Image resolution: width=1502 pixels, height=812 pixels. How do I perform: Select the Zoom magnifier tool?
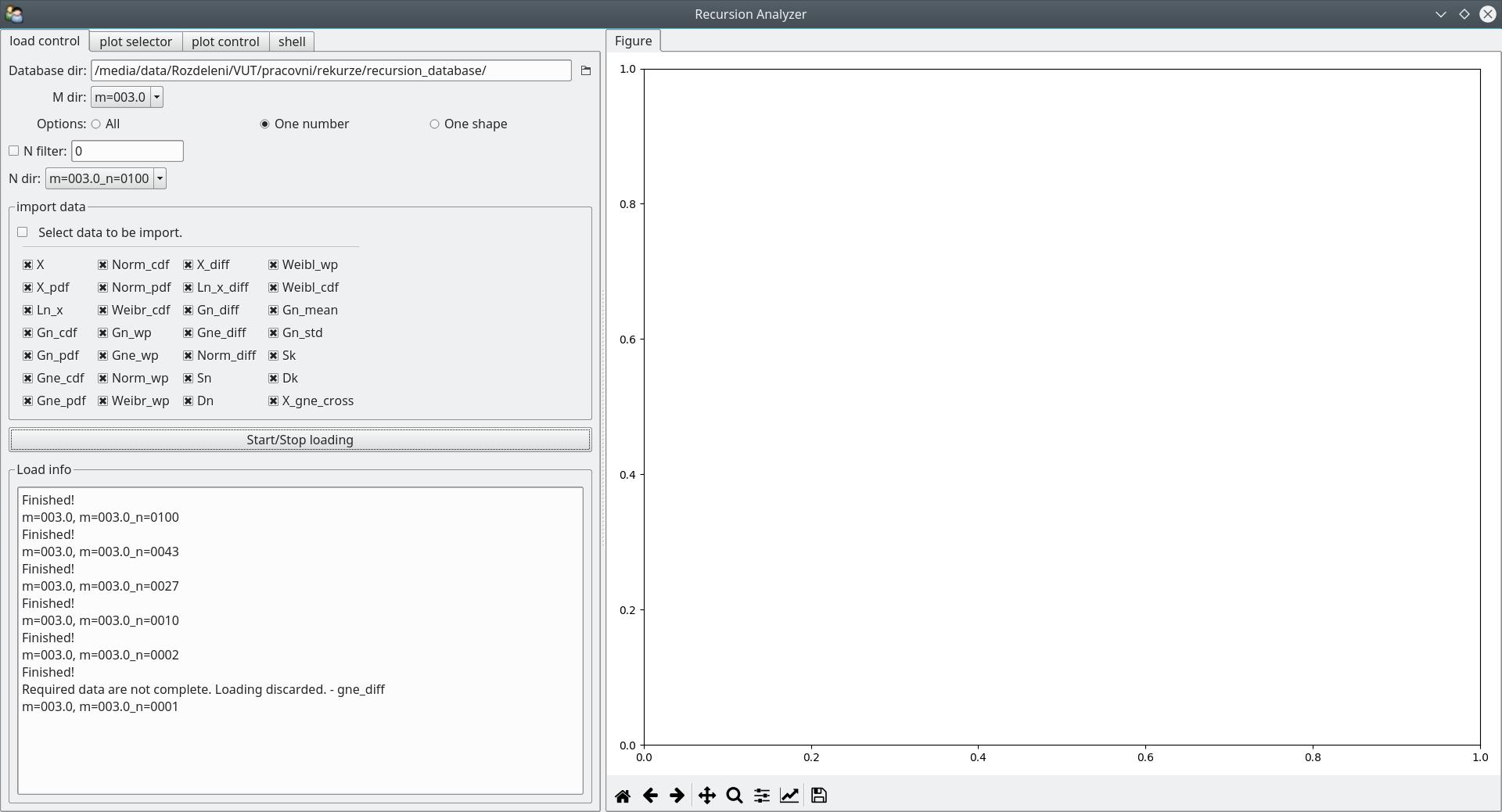tap(734, 796)
